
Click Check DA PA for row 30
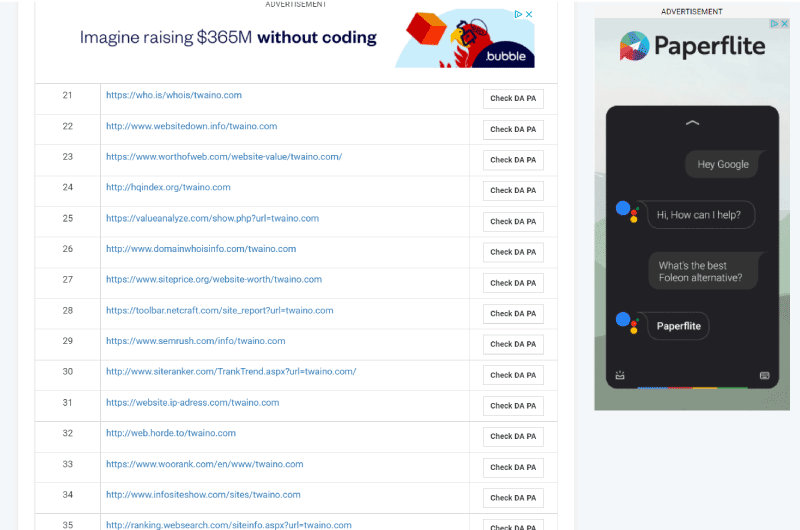point(513,375)
